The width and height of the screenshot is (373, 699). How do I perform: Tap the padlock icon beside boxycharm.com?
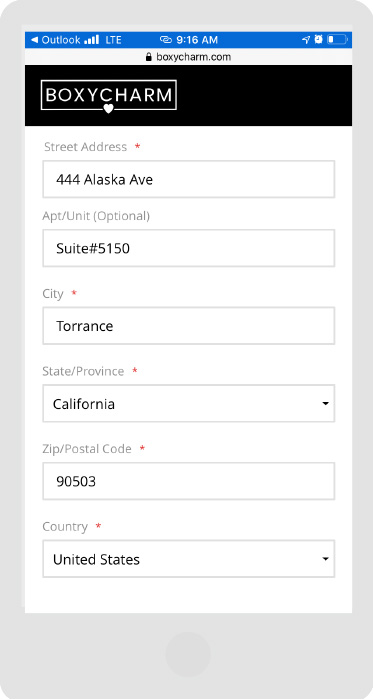(x=149, y=57)
